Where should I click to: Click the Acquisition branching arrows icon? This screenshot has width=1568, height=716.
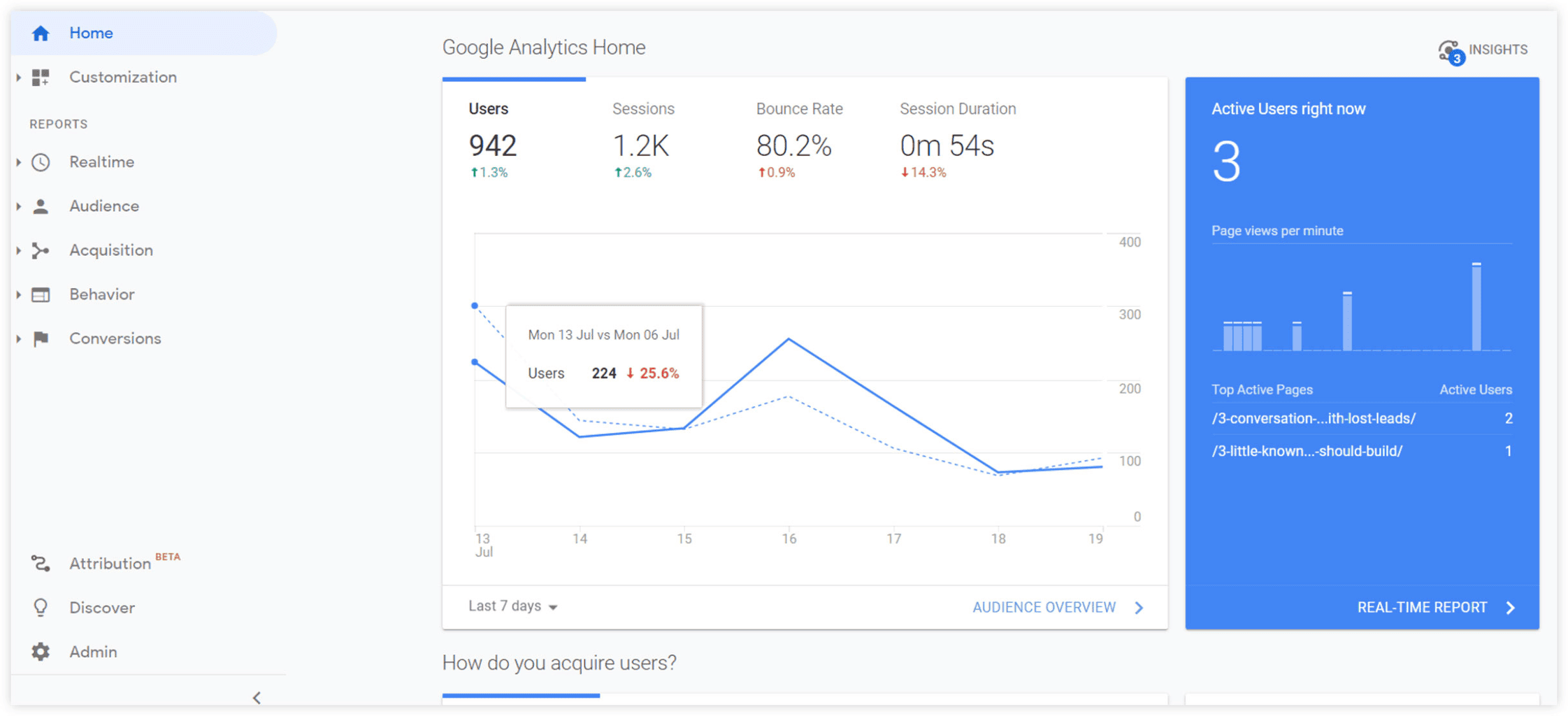point(41,250)
